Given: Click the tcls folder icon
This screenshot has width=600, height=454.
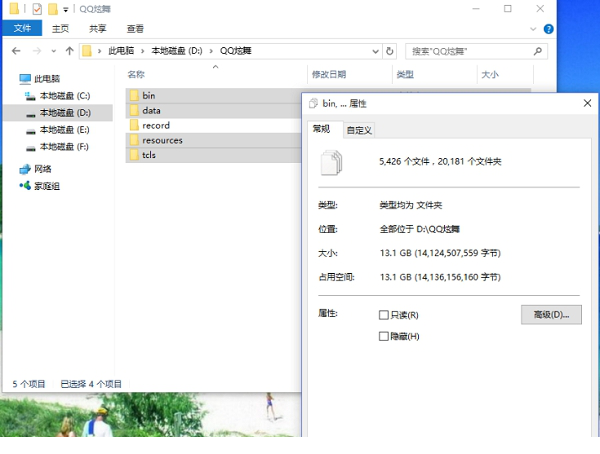Looking at the screenshot, I should click(134, 155).
